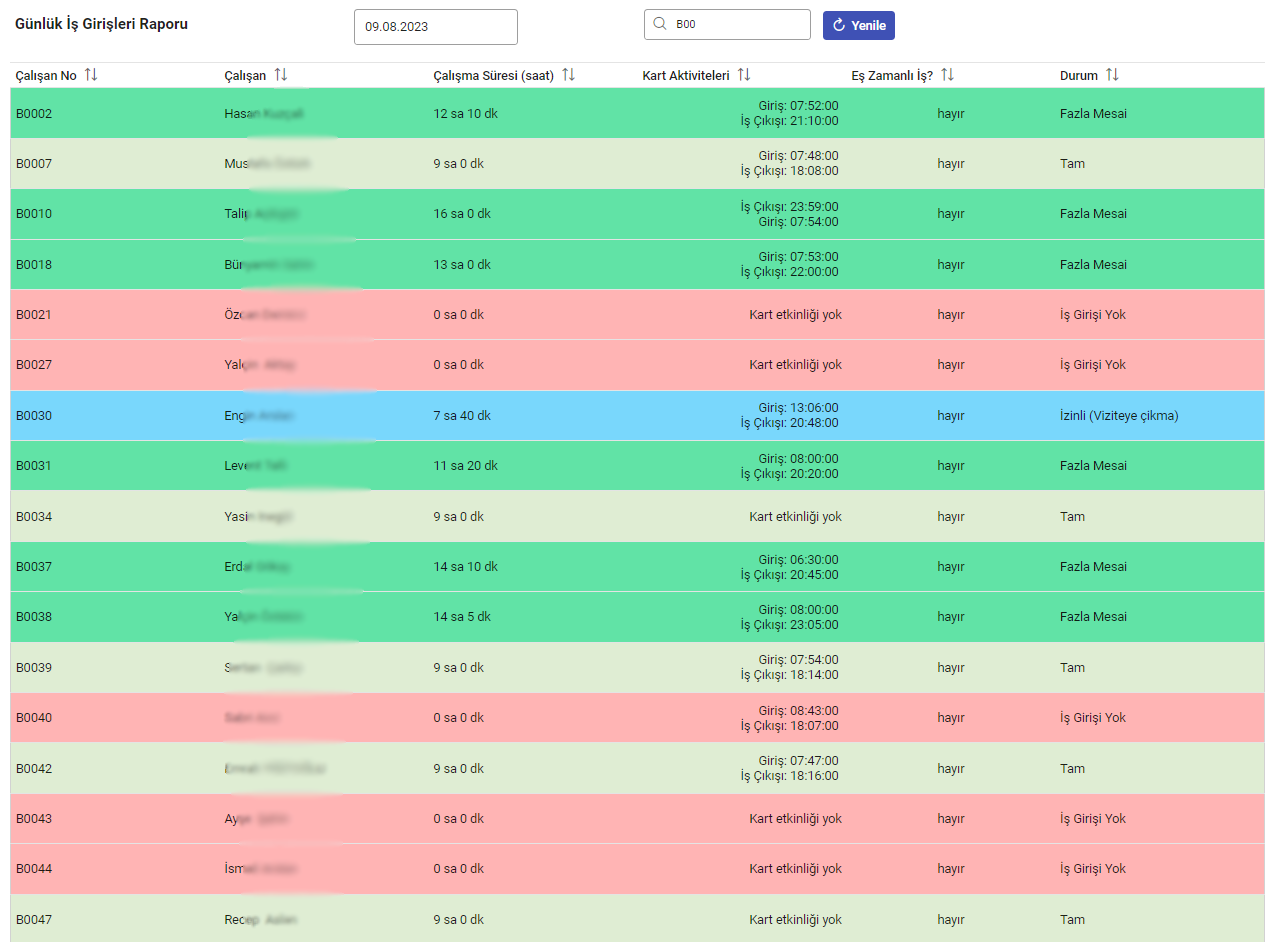Focus the search input containing B00
Viewport: 1279px width, 942px height.
click(735, 25)
